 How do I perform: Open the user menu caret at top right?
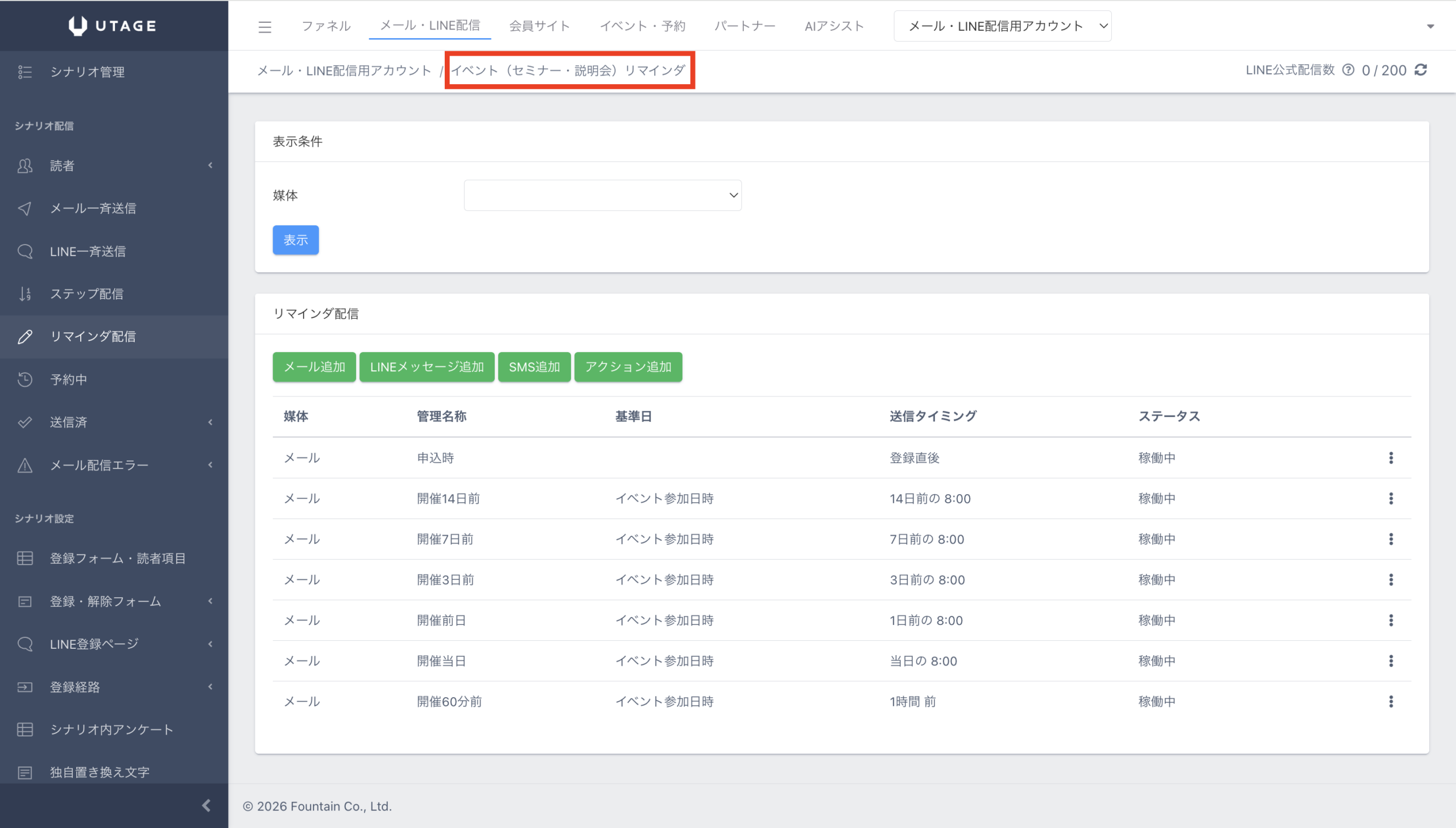[x=1430, y=26]
